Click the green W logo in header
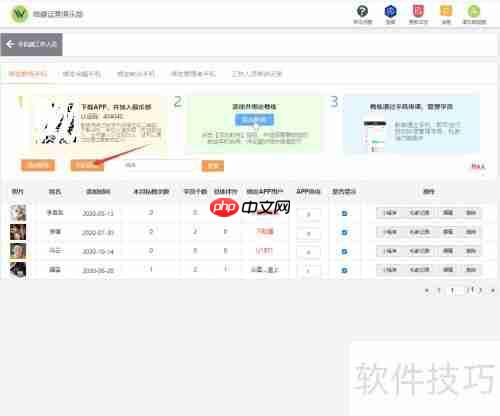Screen dimensions: 500x416 20,14
